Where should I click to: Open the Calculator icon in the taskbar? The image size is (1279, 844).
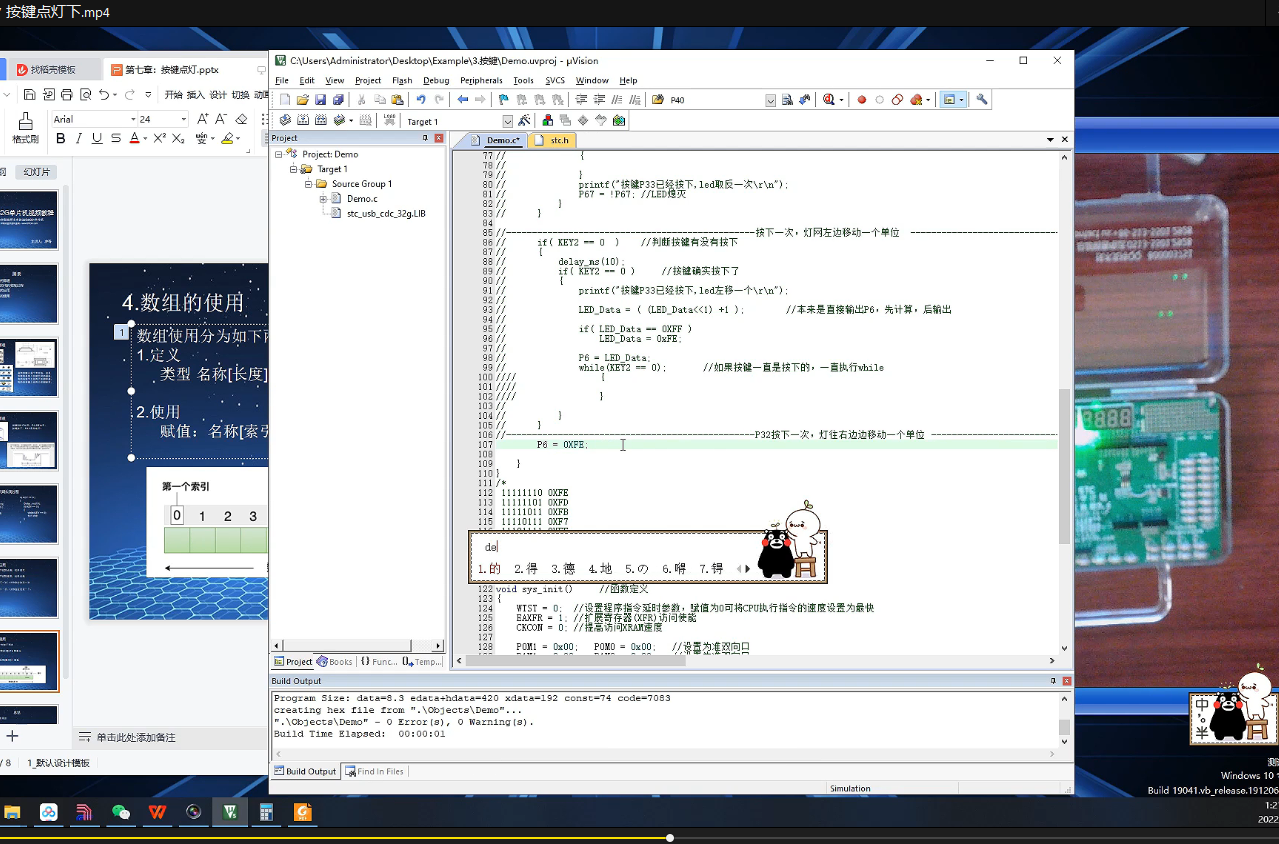(x=267, y=812)
